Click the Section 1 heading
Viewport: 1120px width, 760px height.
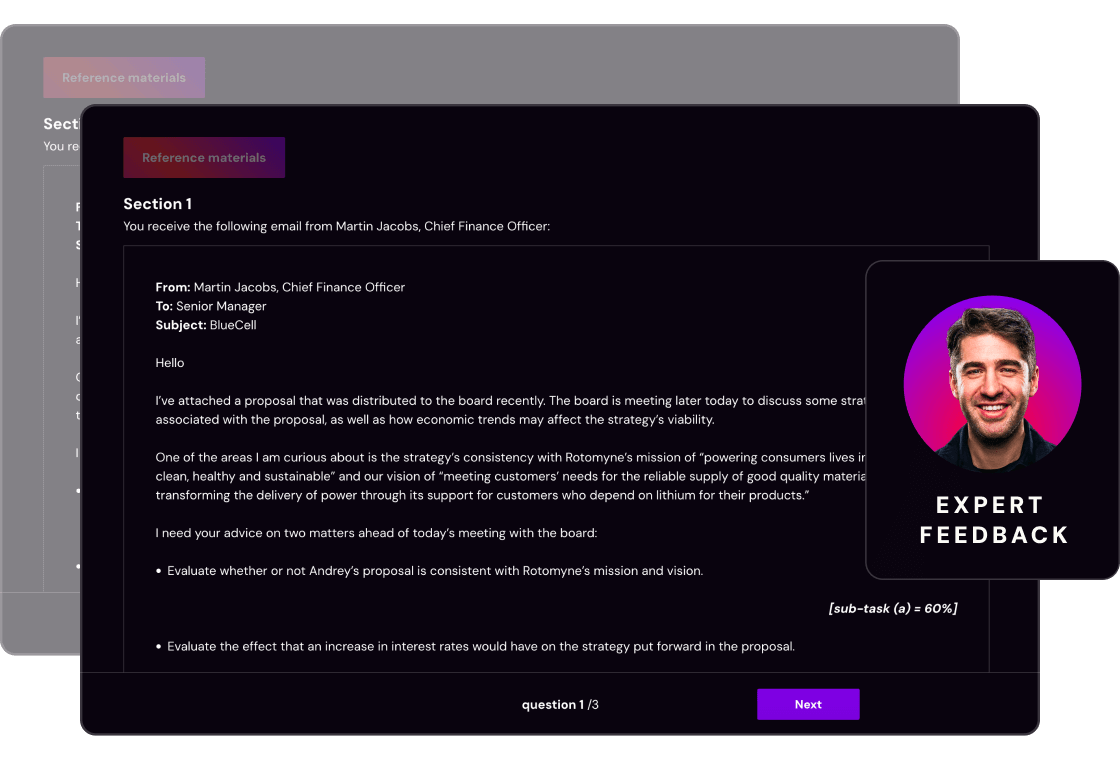click(x=157, y=204)
